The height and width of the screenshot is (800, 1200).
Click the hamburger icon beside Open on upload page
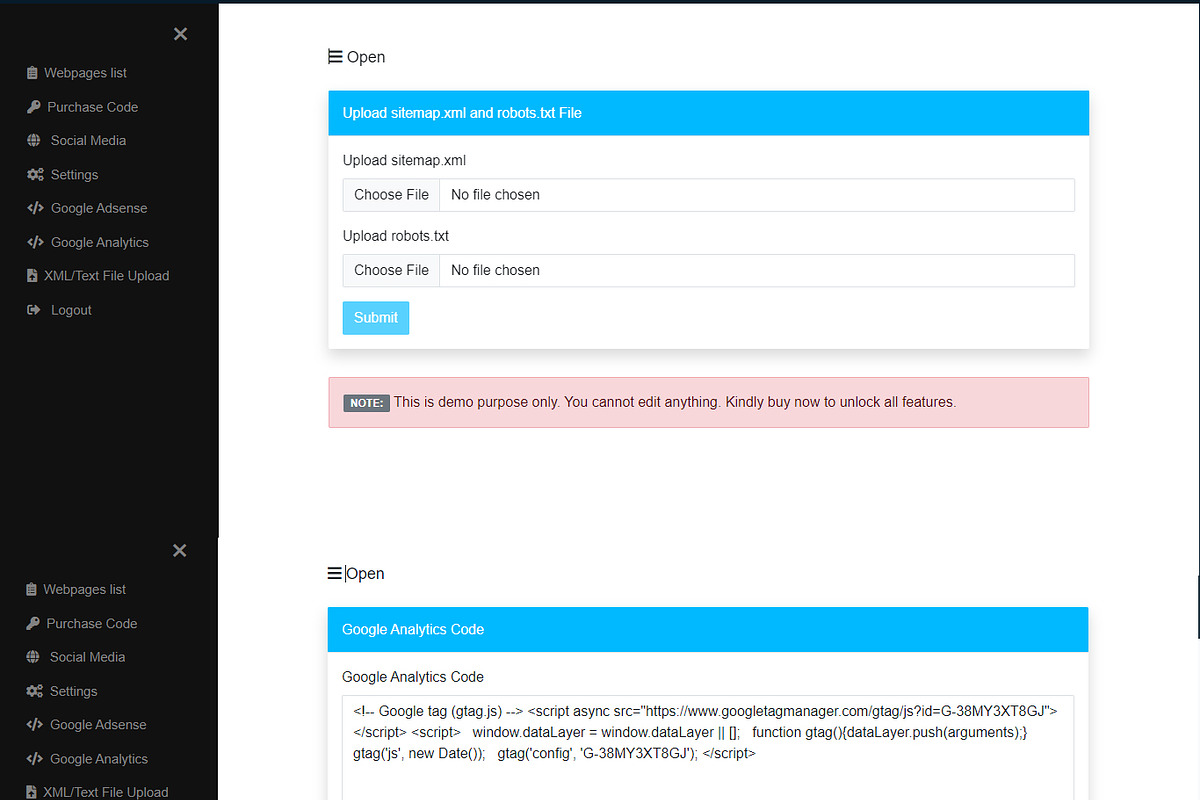pos(335,57)
